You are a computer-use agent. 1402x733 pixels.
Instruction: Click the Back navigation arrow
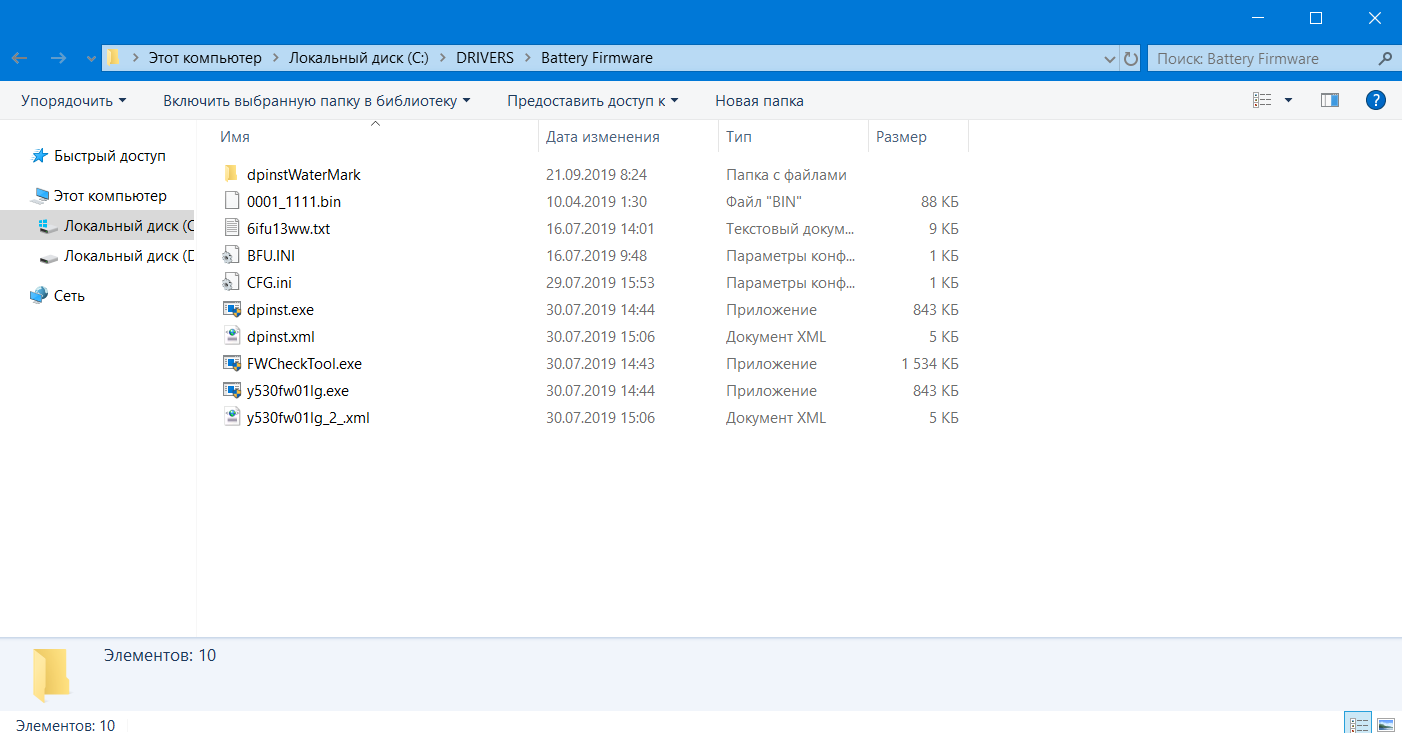(20, 58)
